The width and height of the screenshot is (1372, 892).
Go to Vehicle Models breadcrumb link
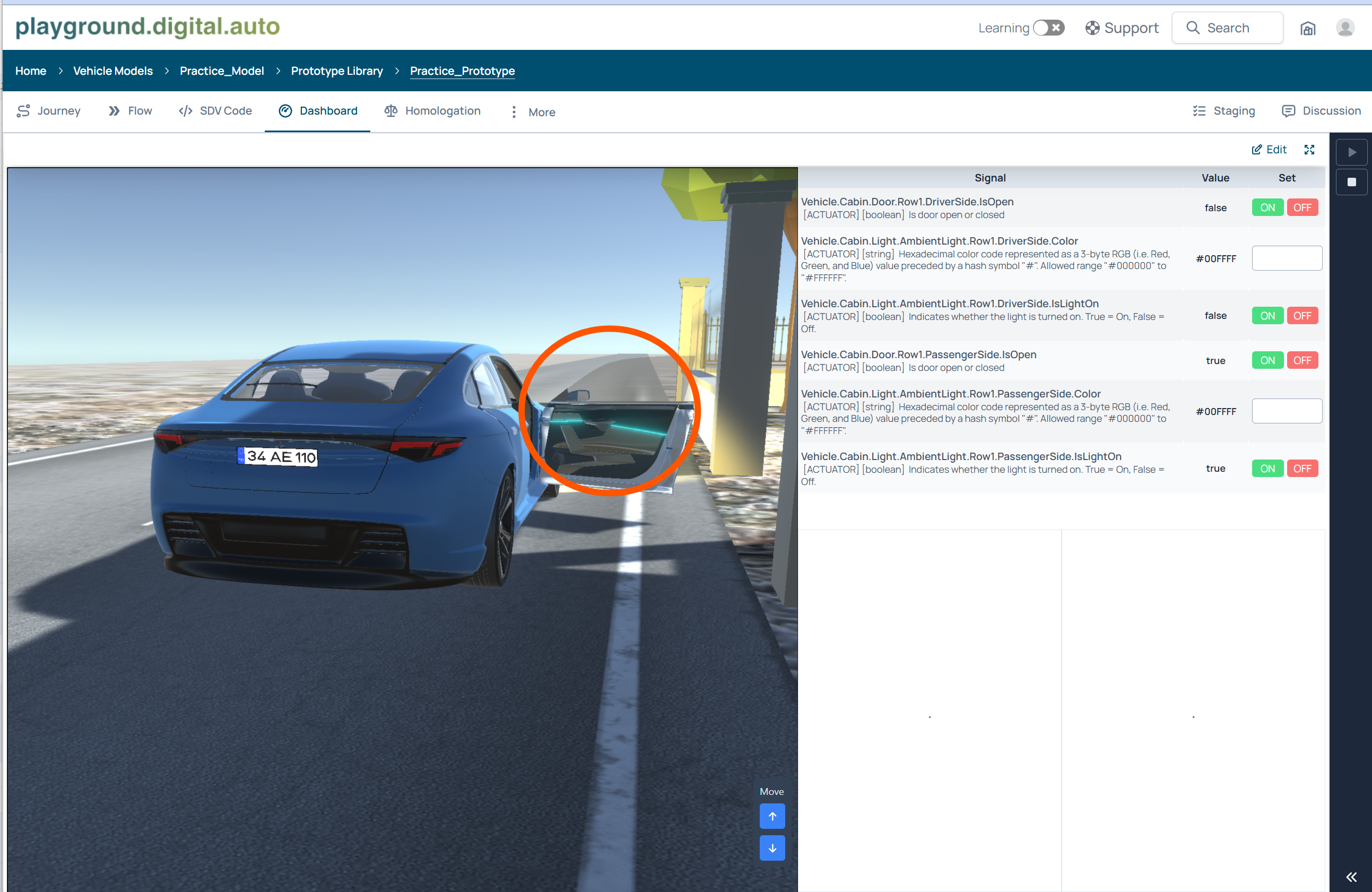click(113, 71)
